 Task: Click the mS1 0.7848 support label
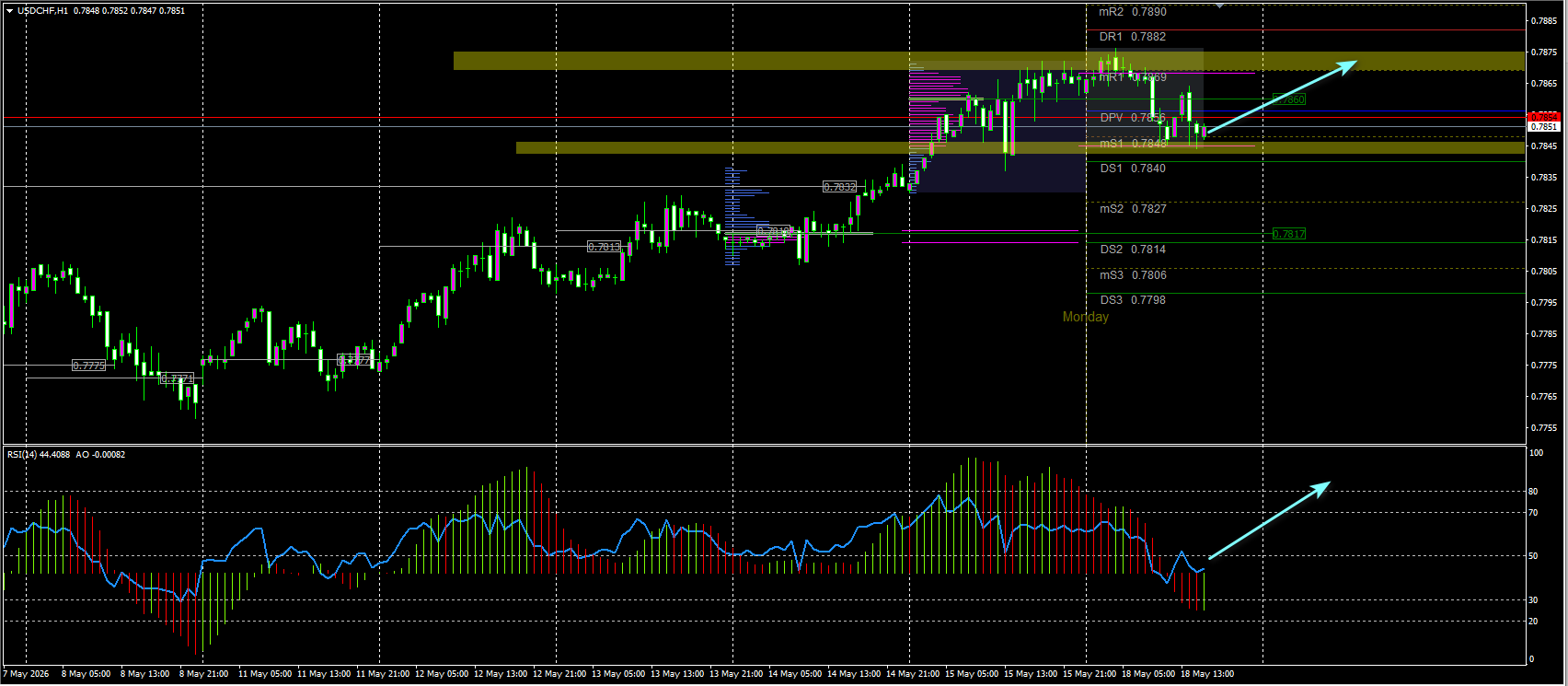(x=1133, y=144)
